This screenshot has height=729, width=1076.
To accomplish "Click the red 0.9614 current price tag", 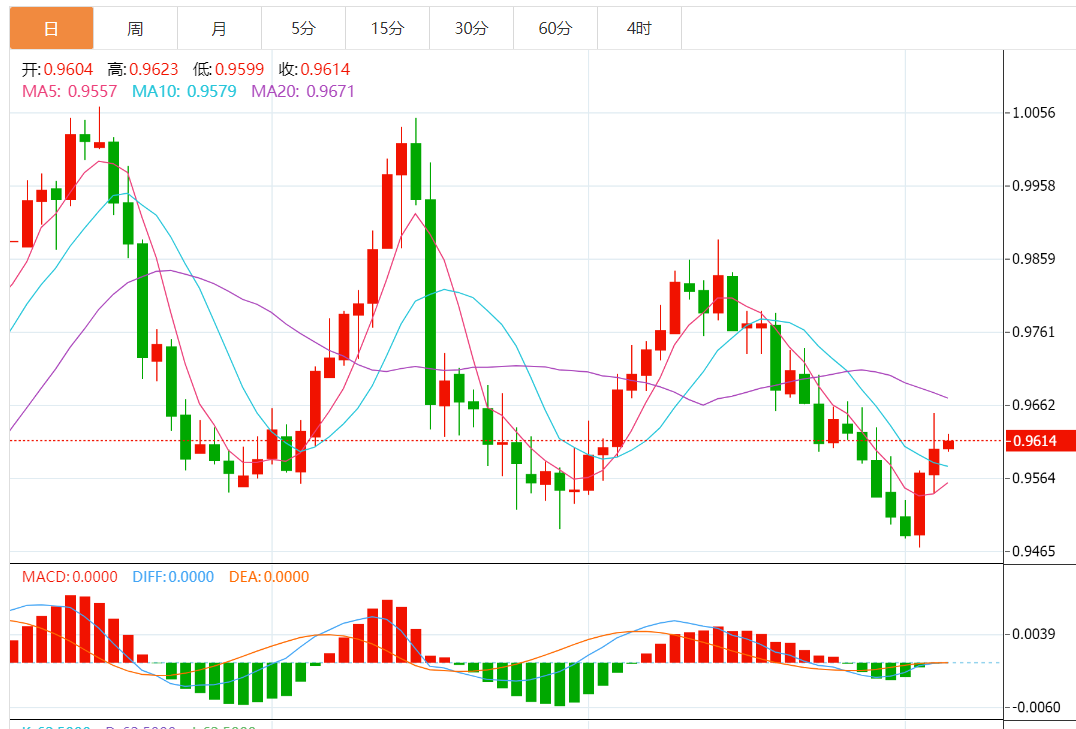I will tap(1040, 441).
